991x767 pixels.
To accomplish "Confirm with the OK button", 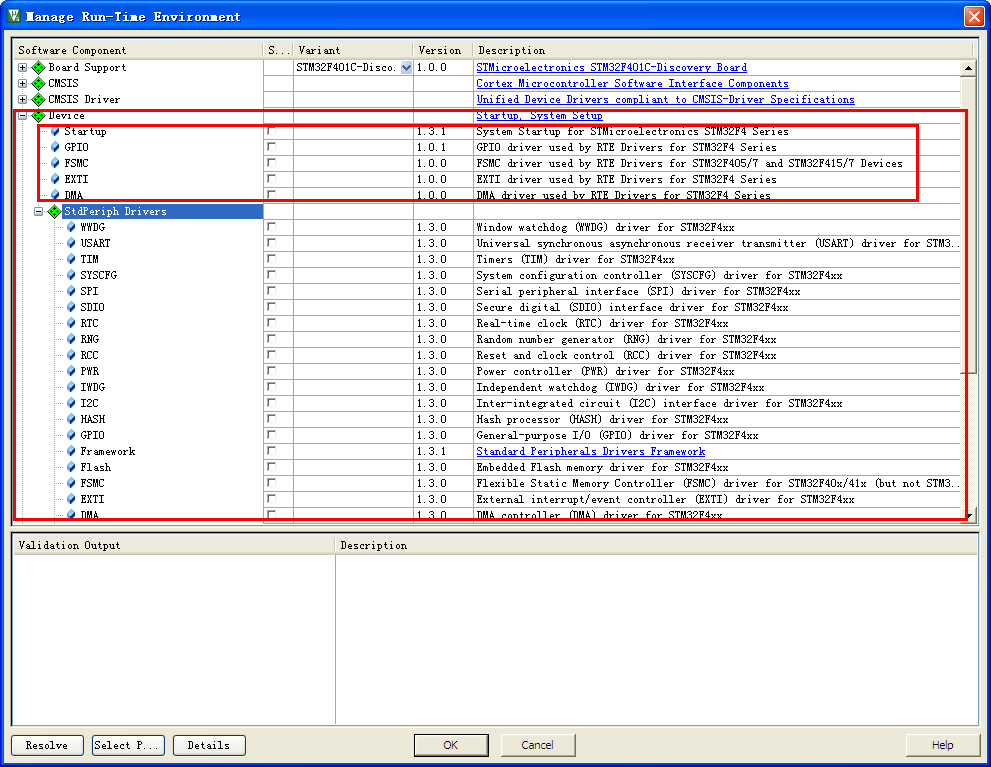I will 451,746.
